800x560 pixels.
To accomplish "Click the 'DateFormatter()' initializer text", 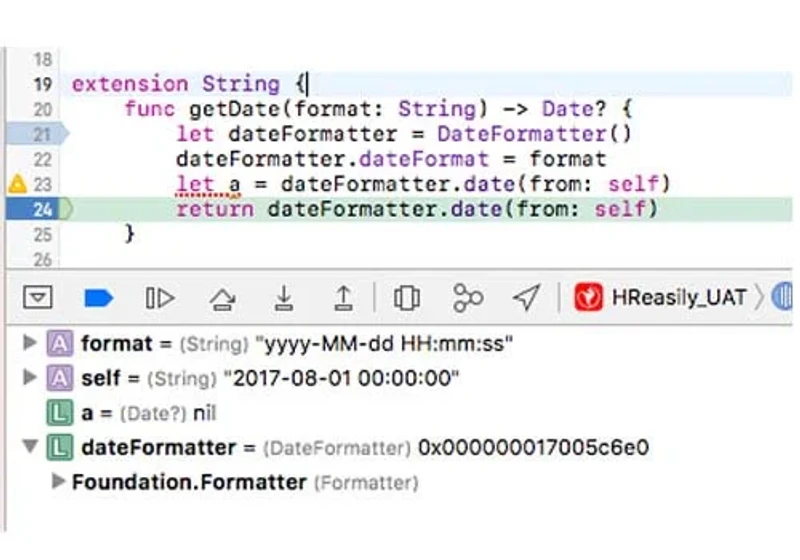I will [534, 134].
